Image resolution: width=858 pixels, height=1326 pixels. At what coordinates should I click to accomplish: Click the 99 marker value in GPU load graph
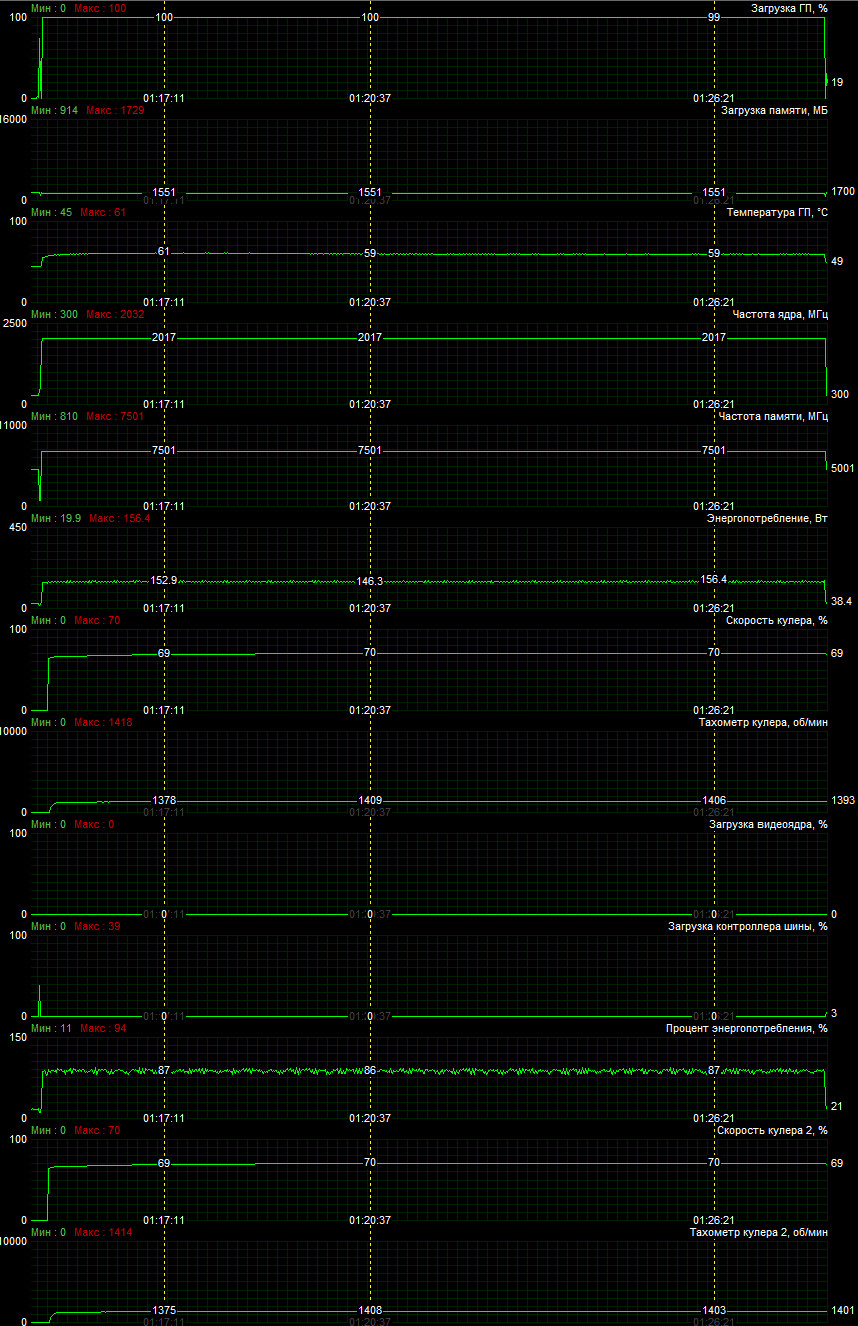714,17
